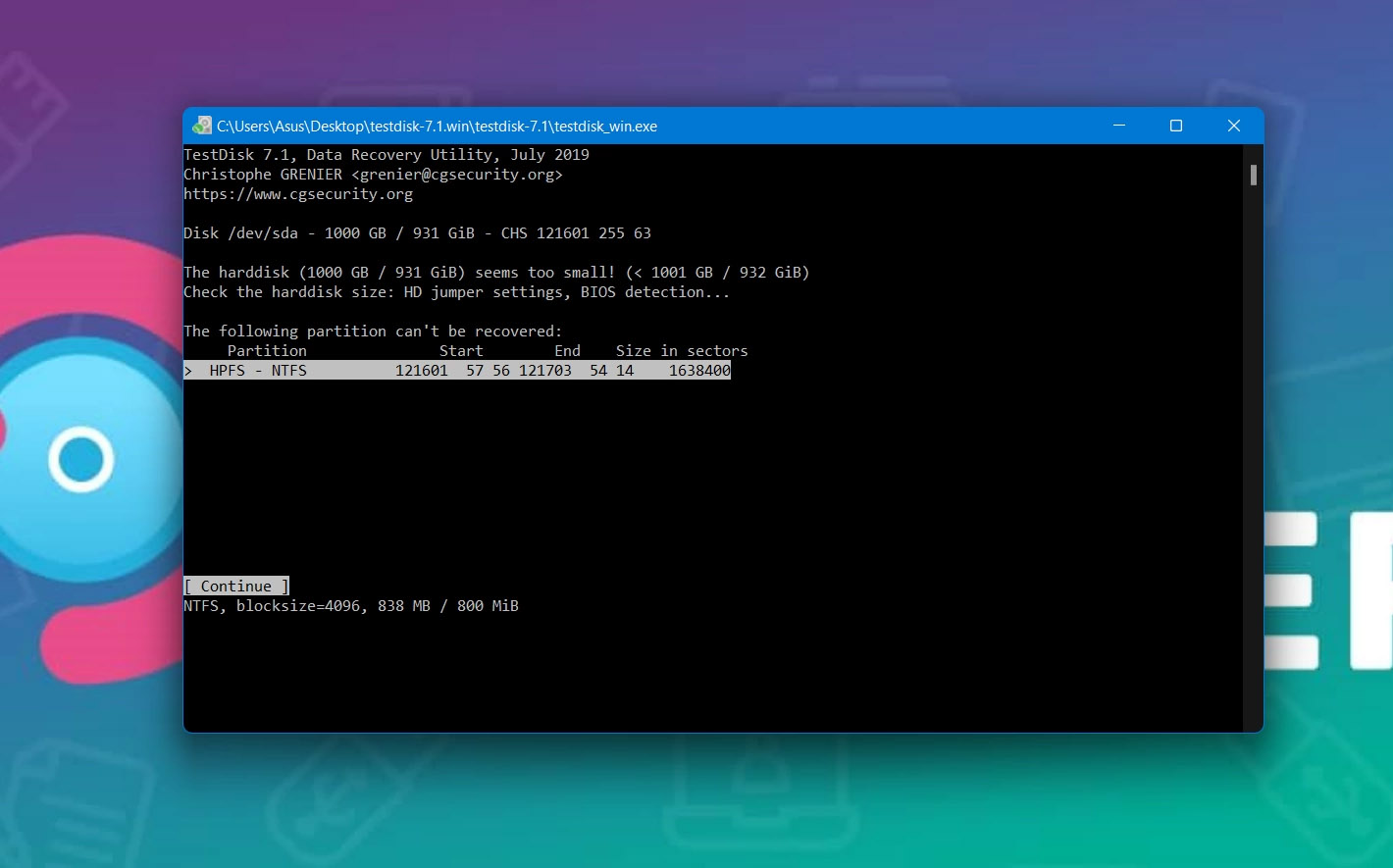1393x868 pixels.
Task: Click the 'Partition' column header
Action: 267,350
